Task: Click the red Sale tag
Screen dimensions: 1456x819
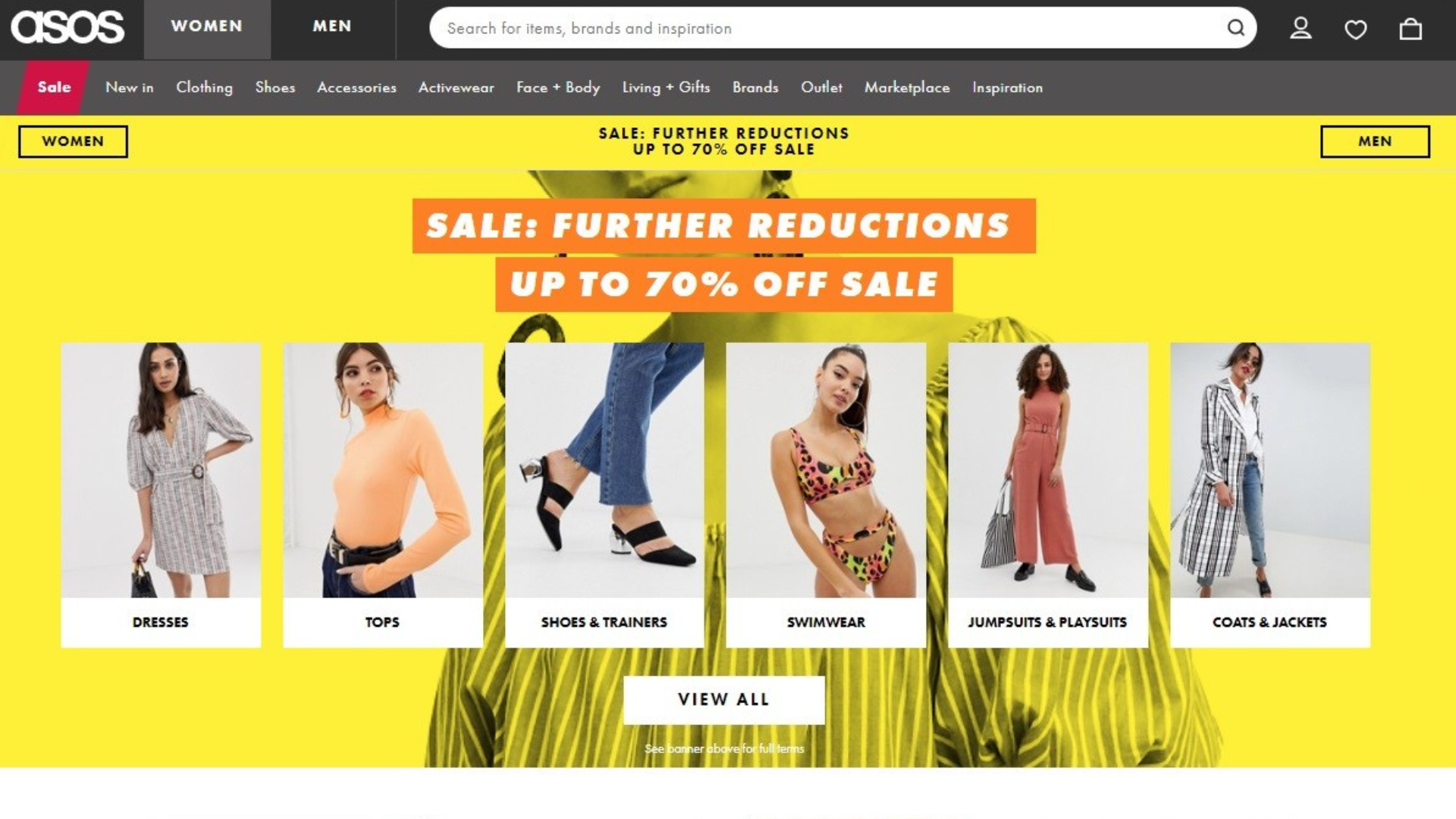Action: pos(53,87)
